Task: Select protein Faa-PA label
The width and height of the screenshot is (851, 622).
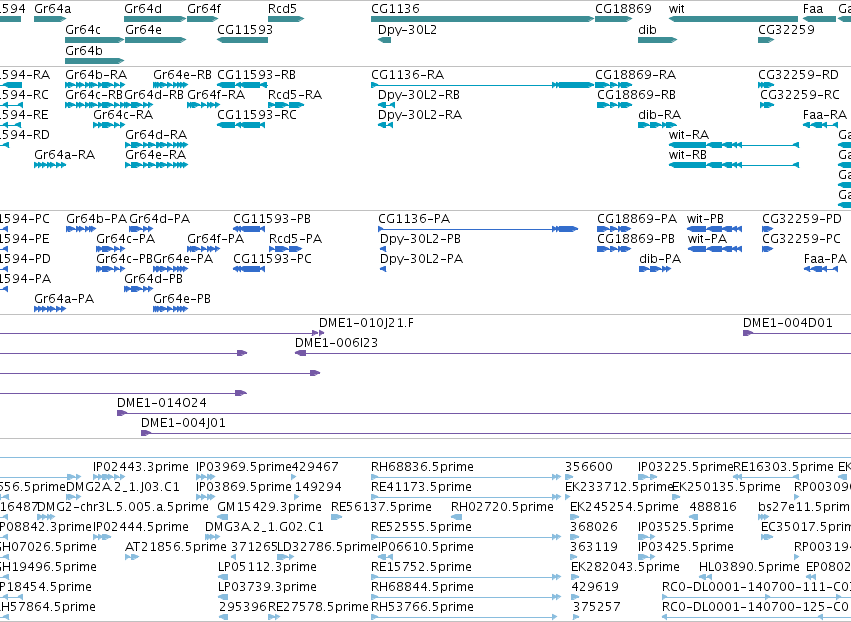Action: [825, 259]
